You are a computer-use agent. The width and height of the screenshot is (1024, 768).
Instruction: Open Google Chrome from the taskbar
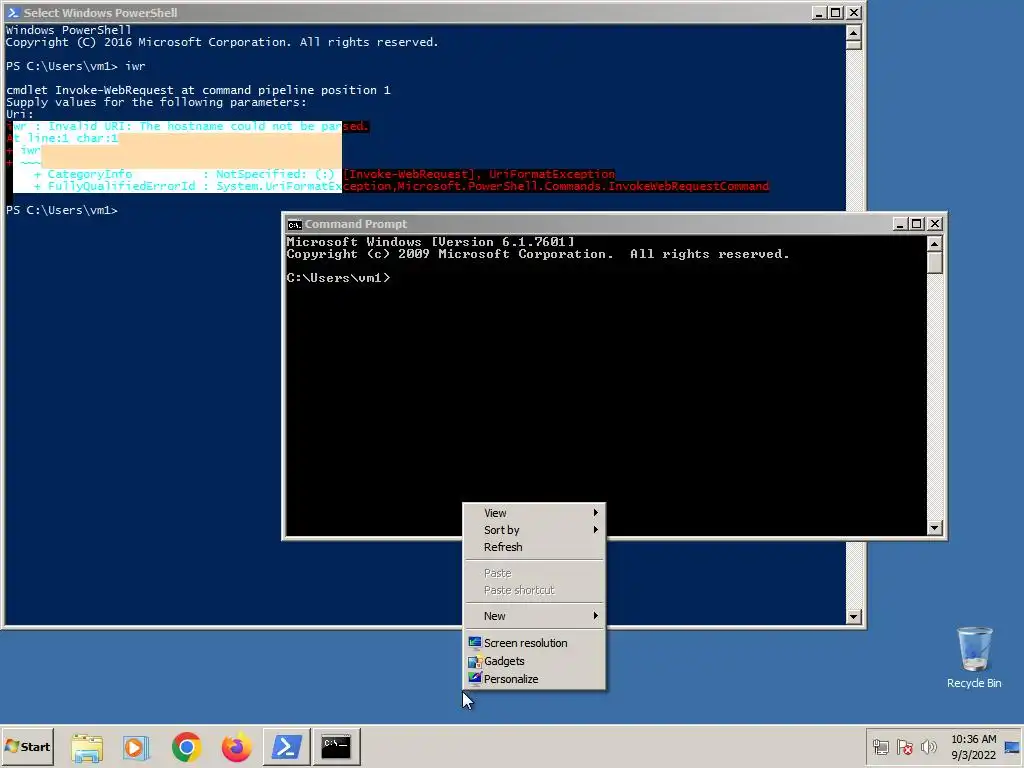(186, 747)
